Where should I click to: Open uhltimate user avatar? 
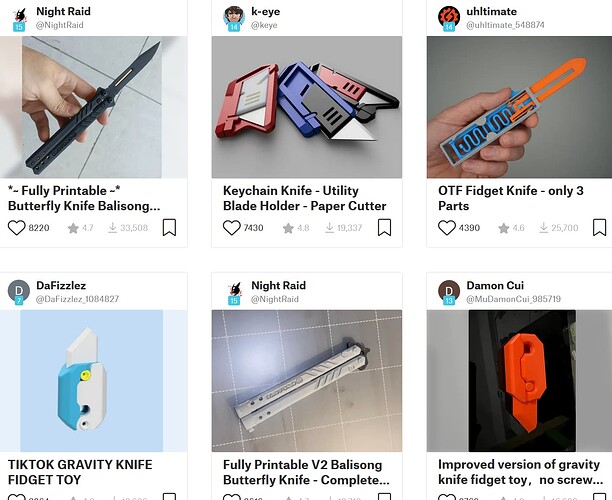coord(449,18)
